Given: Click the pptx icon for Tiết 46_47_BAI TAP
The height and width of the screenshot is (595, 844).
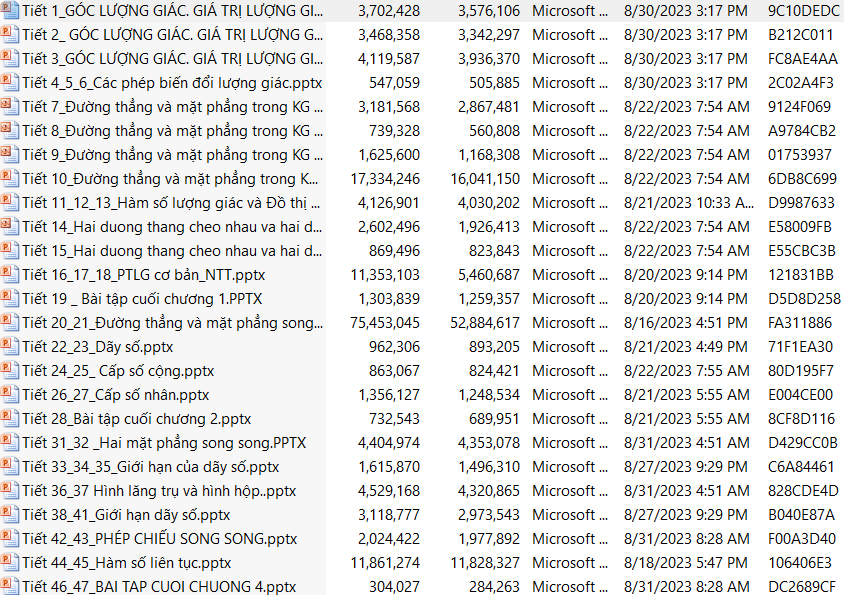Looking at the screenshot, I should [9, 587].
